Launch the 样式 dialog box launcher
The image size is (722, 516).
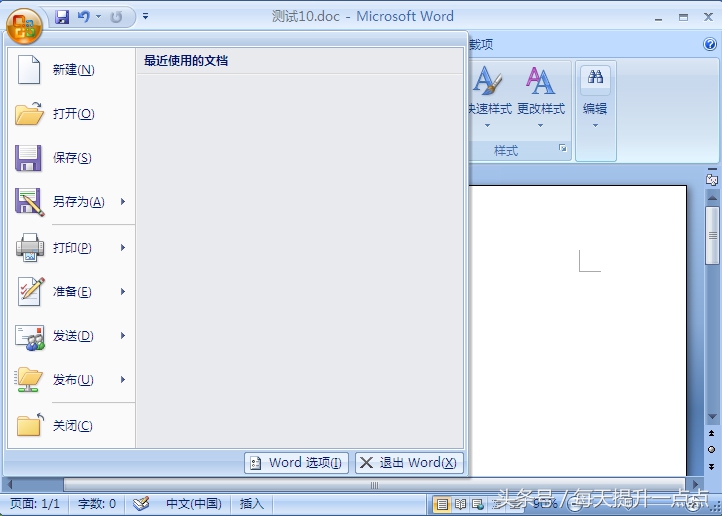(x=563, y=148)
